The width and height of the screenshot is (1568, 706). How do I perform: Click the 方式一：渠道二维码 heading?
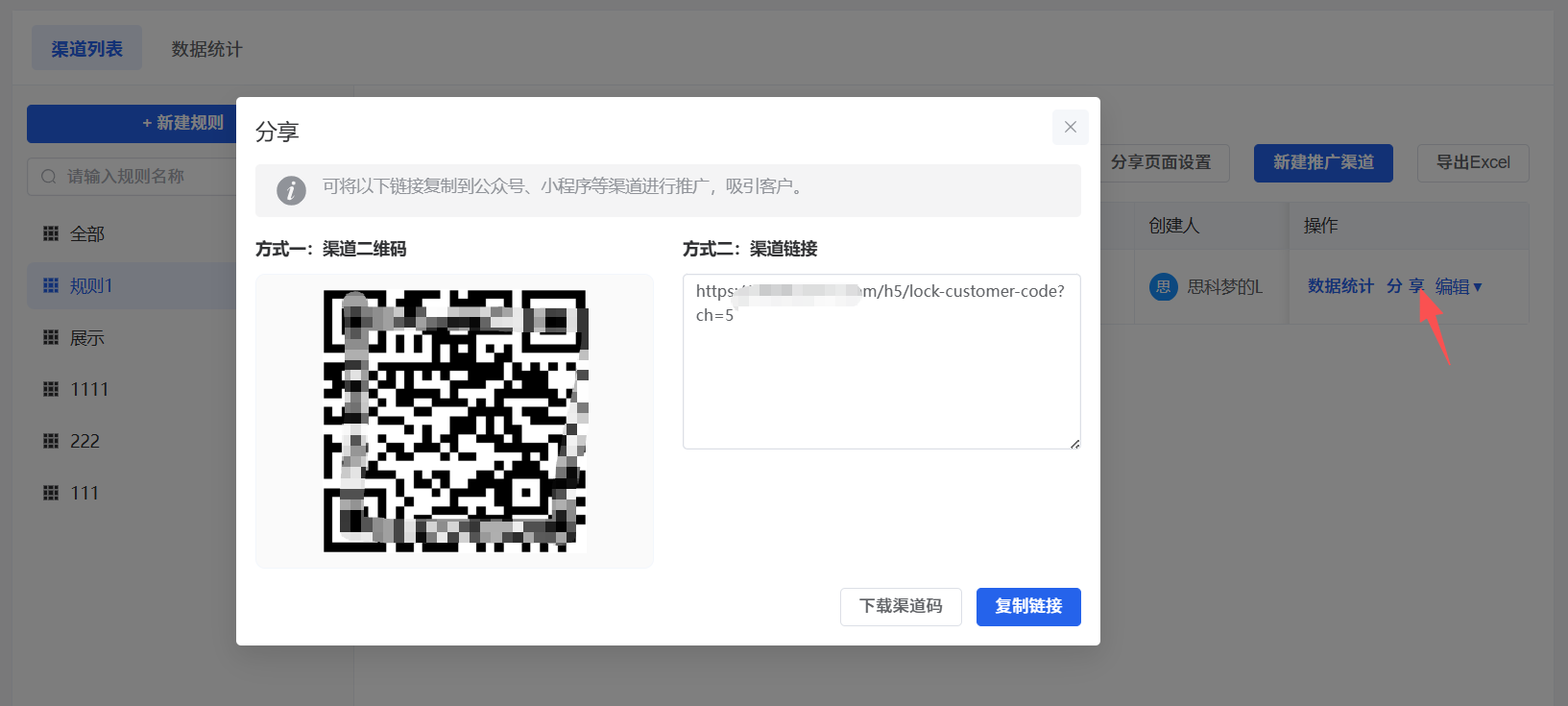(x=331, y=249)
